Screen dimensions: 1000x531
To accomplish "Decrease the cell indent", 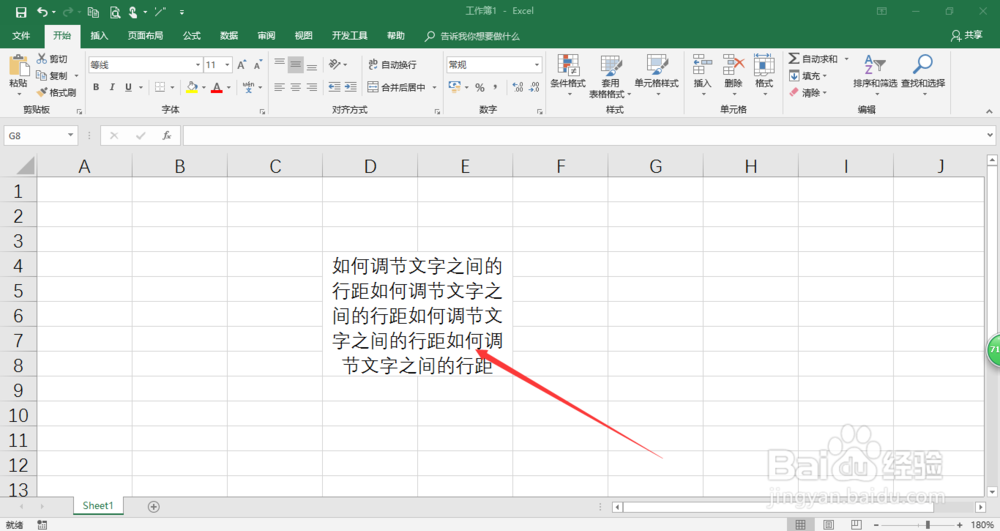I will pos(334,87).
